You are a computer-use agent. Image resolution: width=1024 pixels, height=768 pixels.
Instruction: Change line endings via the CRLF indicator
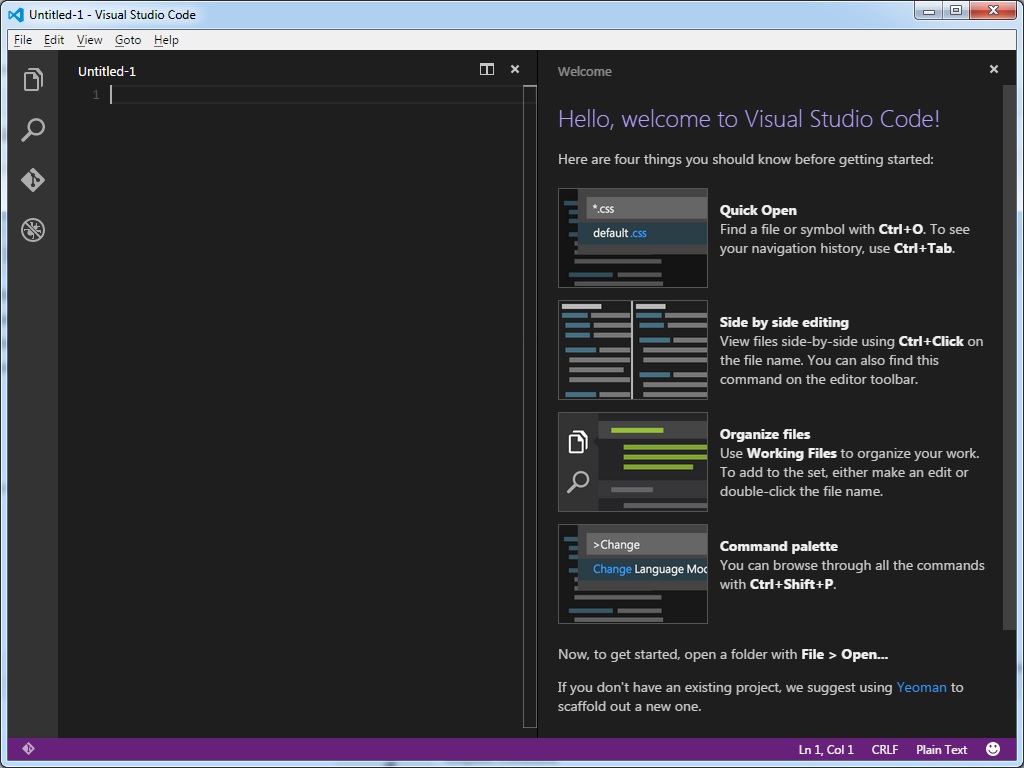(x=884, y=749)
